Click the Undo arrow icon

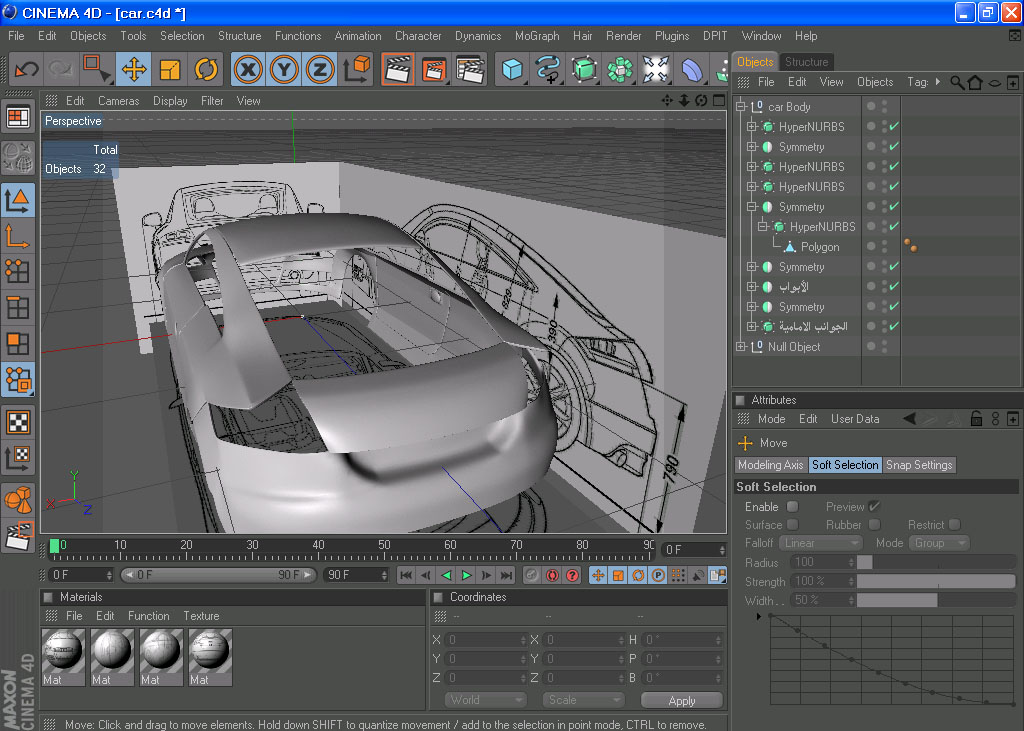tap(27, 69)
